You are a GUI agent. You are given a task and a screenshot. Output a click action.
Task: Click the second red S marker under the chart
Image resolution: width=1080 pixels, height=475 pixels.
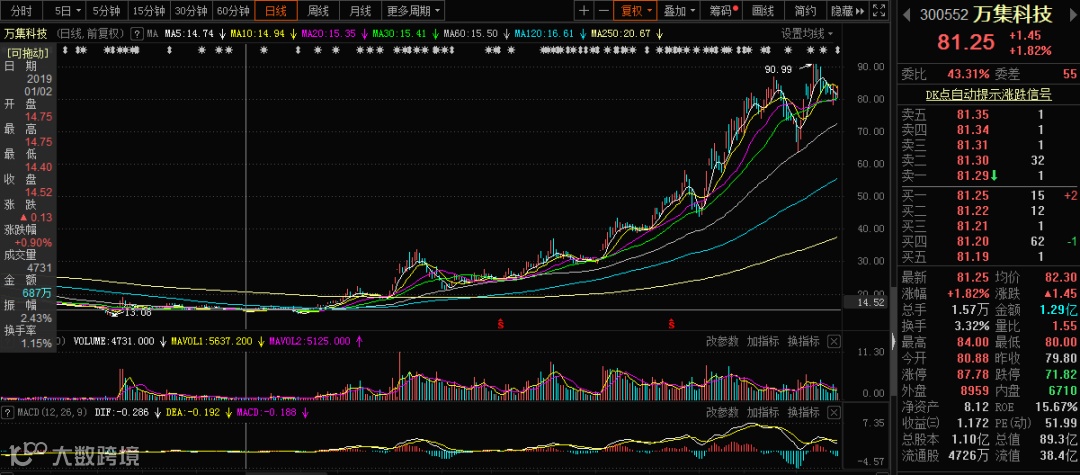tap(671, 323)
